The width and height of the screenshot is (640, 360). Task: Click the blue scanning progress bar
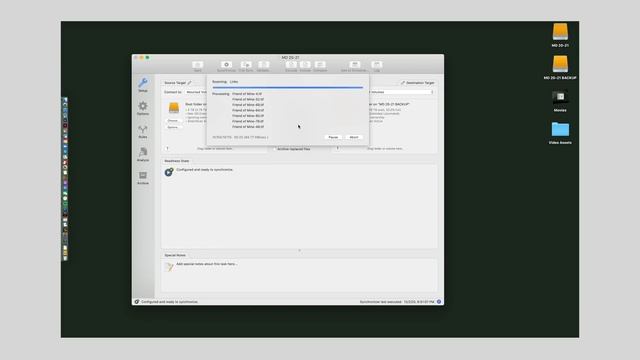(288, 87)
